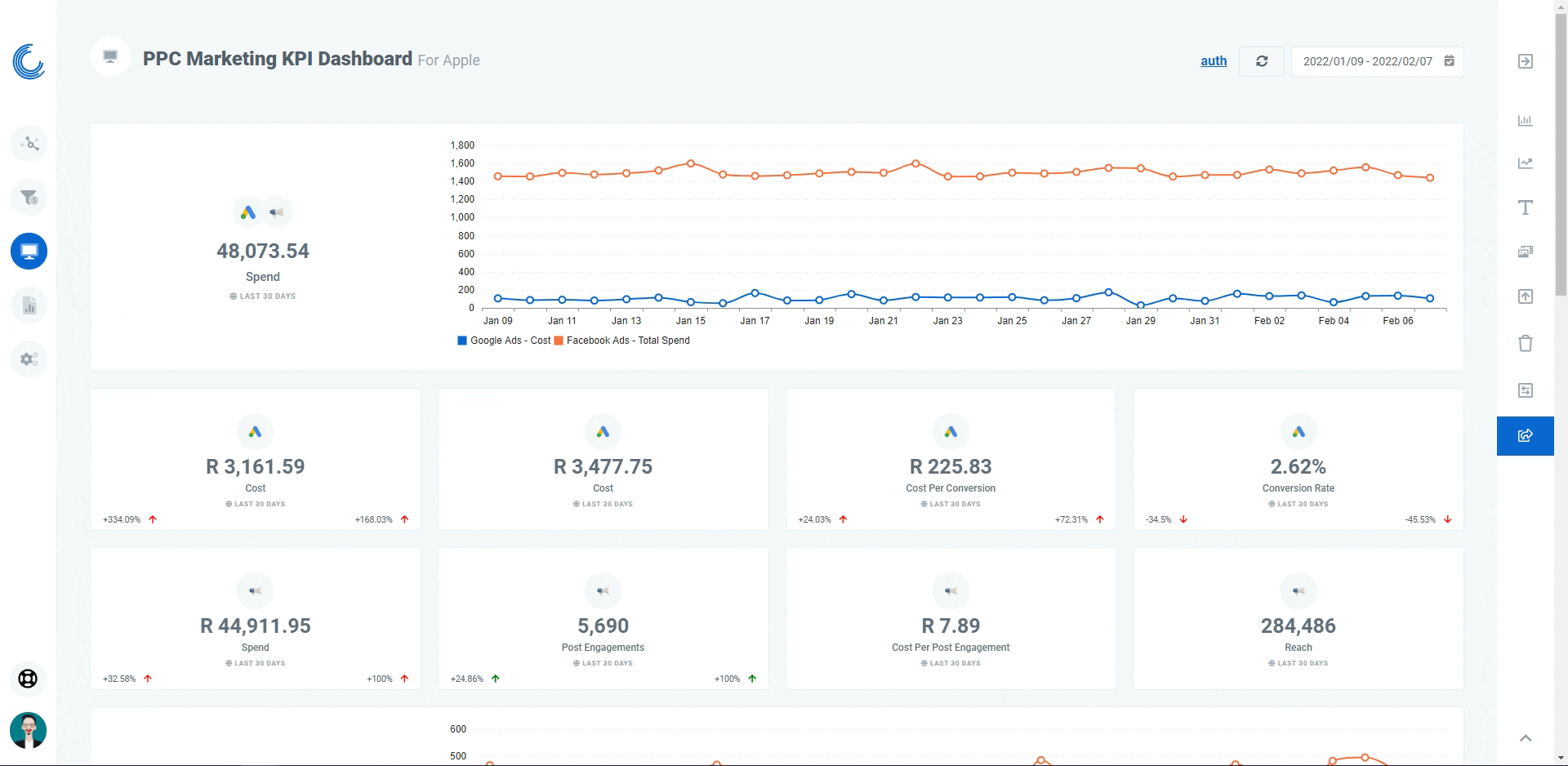Select the dashboard monitor icon in sidebar
This screenshot has height=766, width=1568.
tap(29, 252)
